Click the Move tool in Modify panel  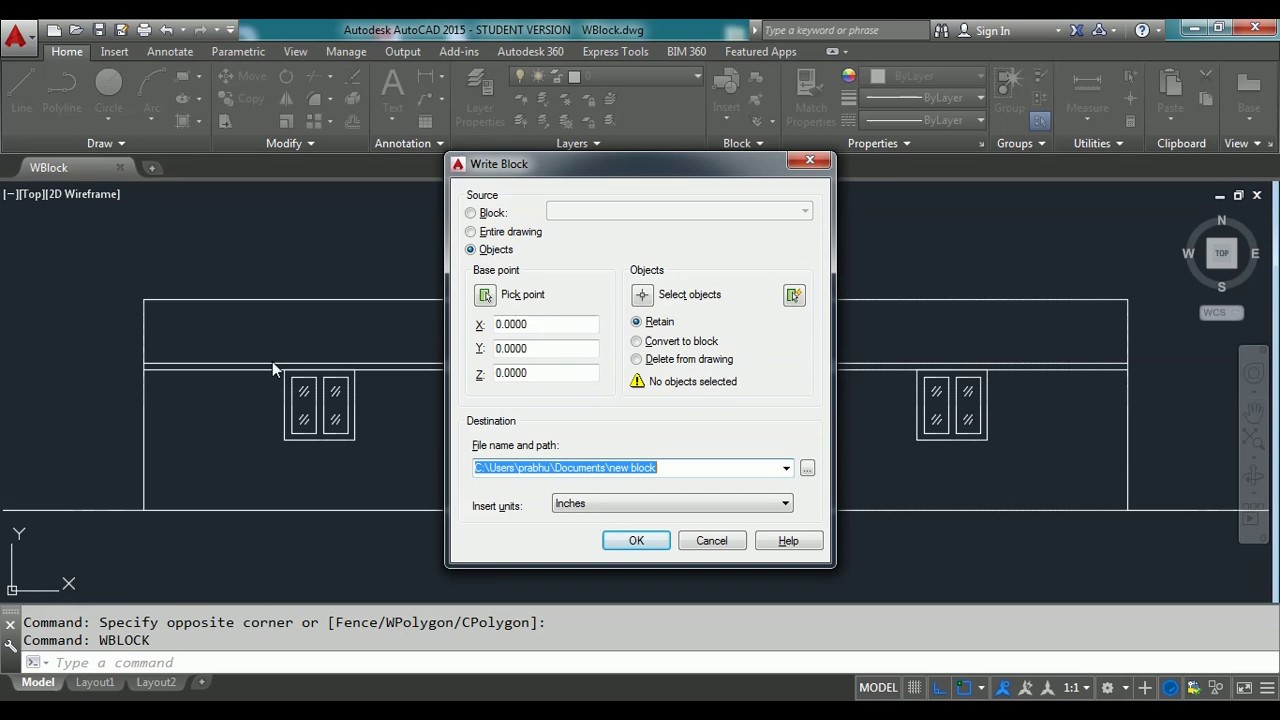242,76
